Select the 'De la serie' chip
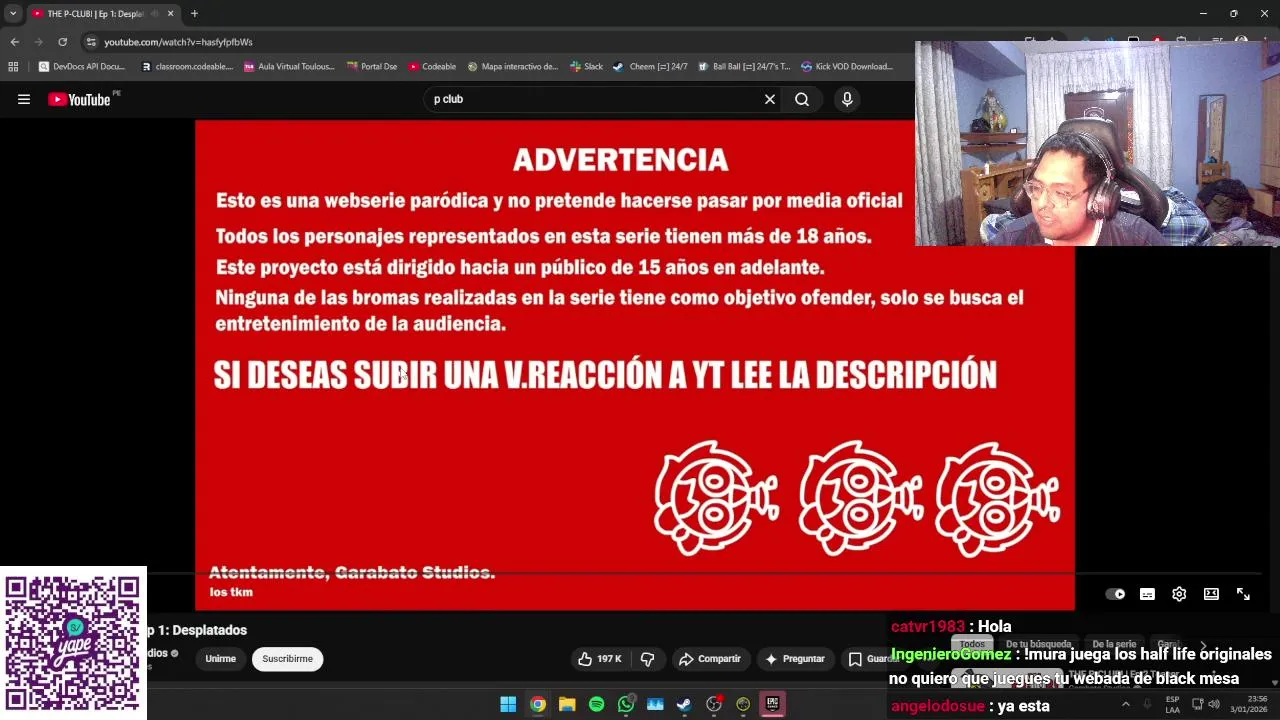This screenshot has width=1280, height=720. (x=1114, y=644)
